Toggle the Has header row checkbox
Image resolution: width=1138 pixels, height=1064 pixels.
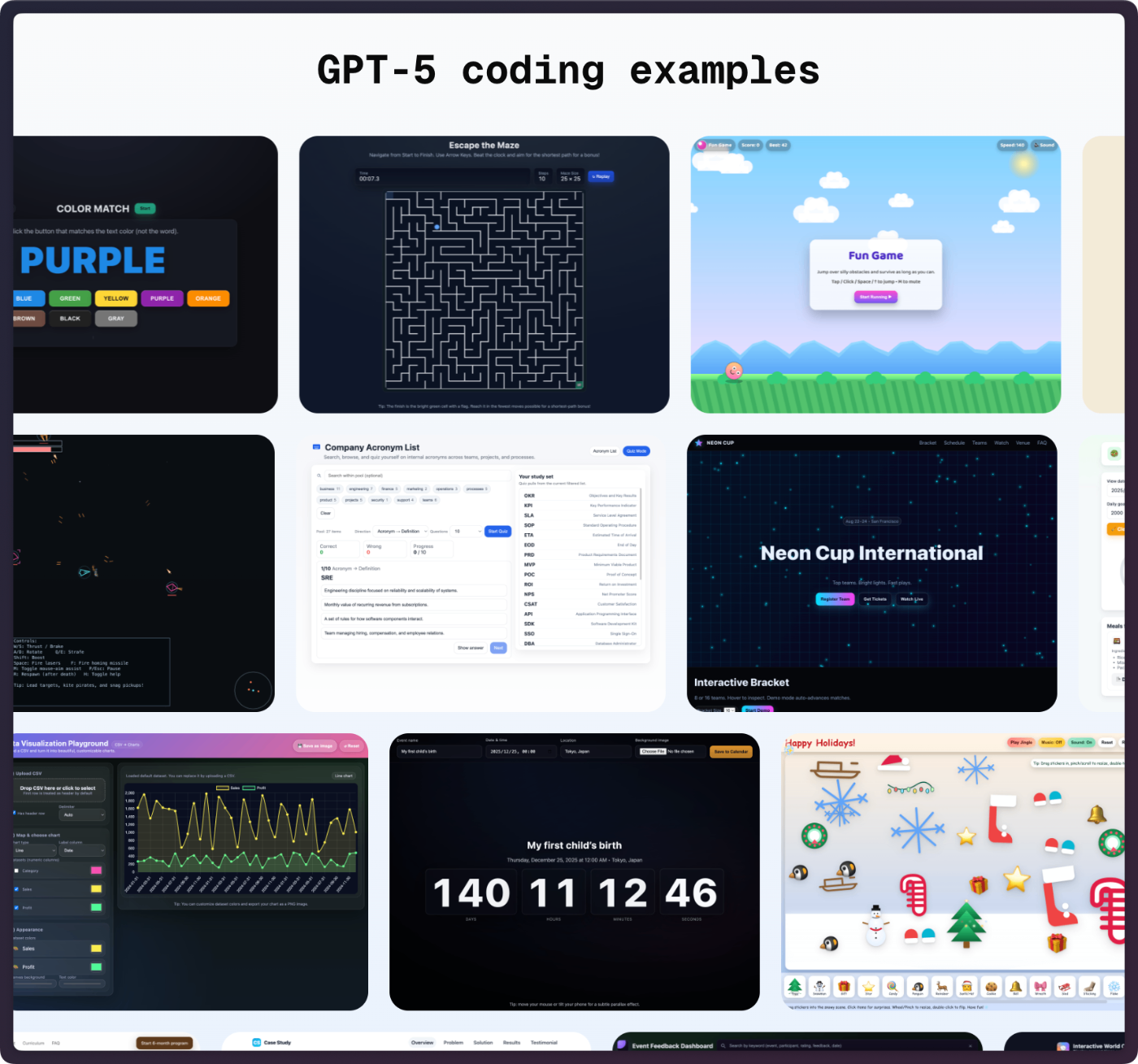[15, 813]
